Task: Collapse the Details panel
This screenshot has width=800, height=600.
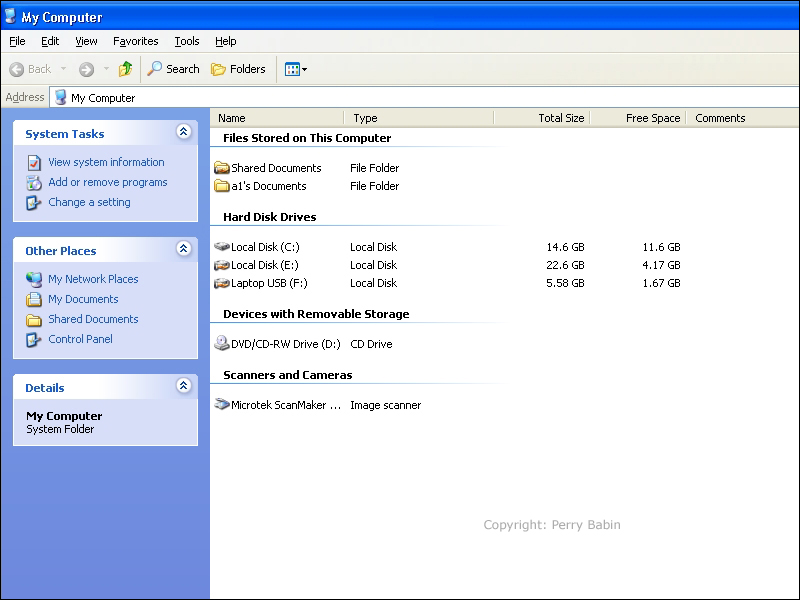Action: (184, 385)
